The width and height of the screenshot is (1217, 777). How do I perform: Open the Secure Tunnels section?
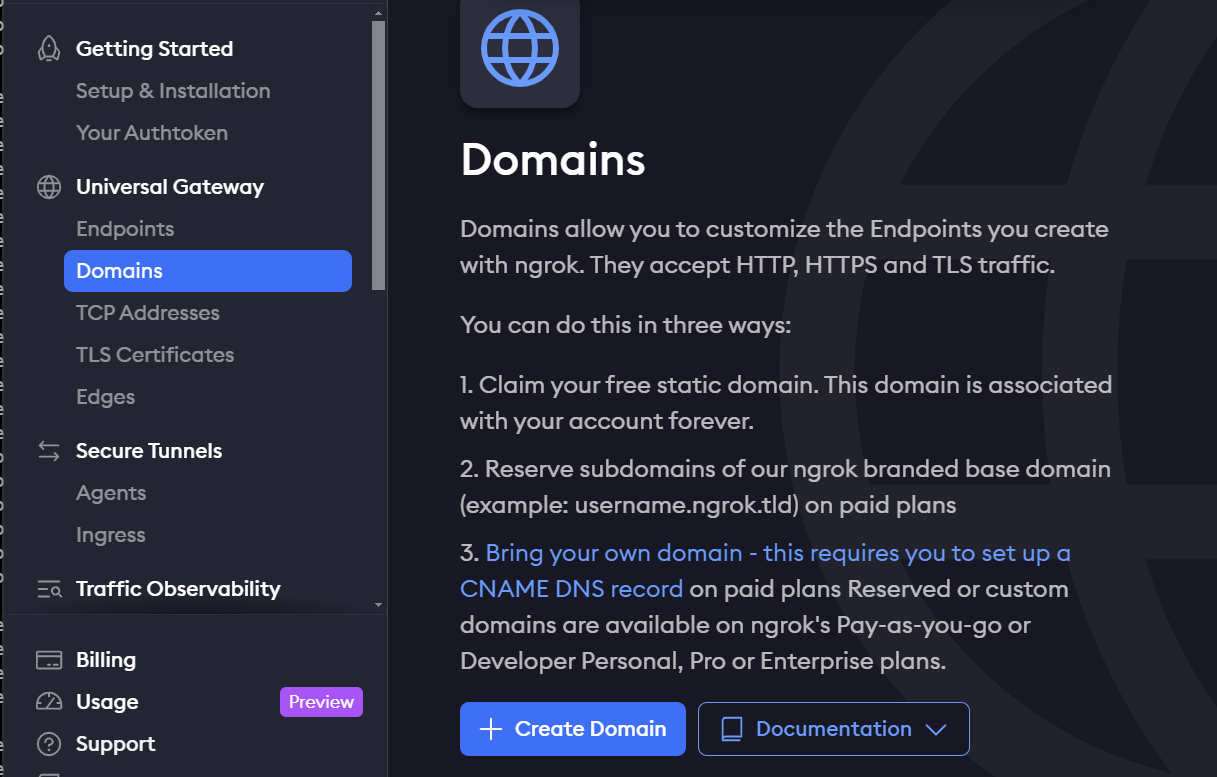click(149, 451)
